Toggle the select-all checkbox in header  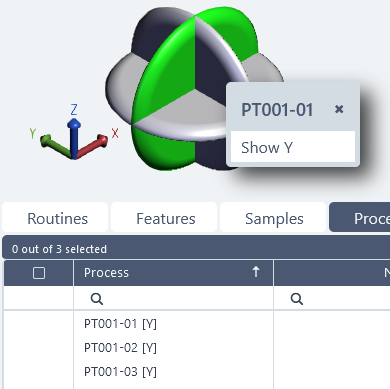coord(39,273)
